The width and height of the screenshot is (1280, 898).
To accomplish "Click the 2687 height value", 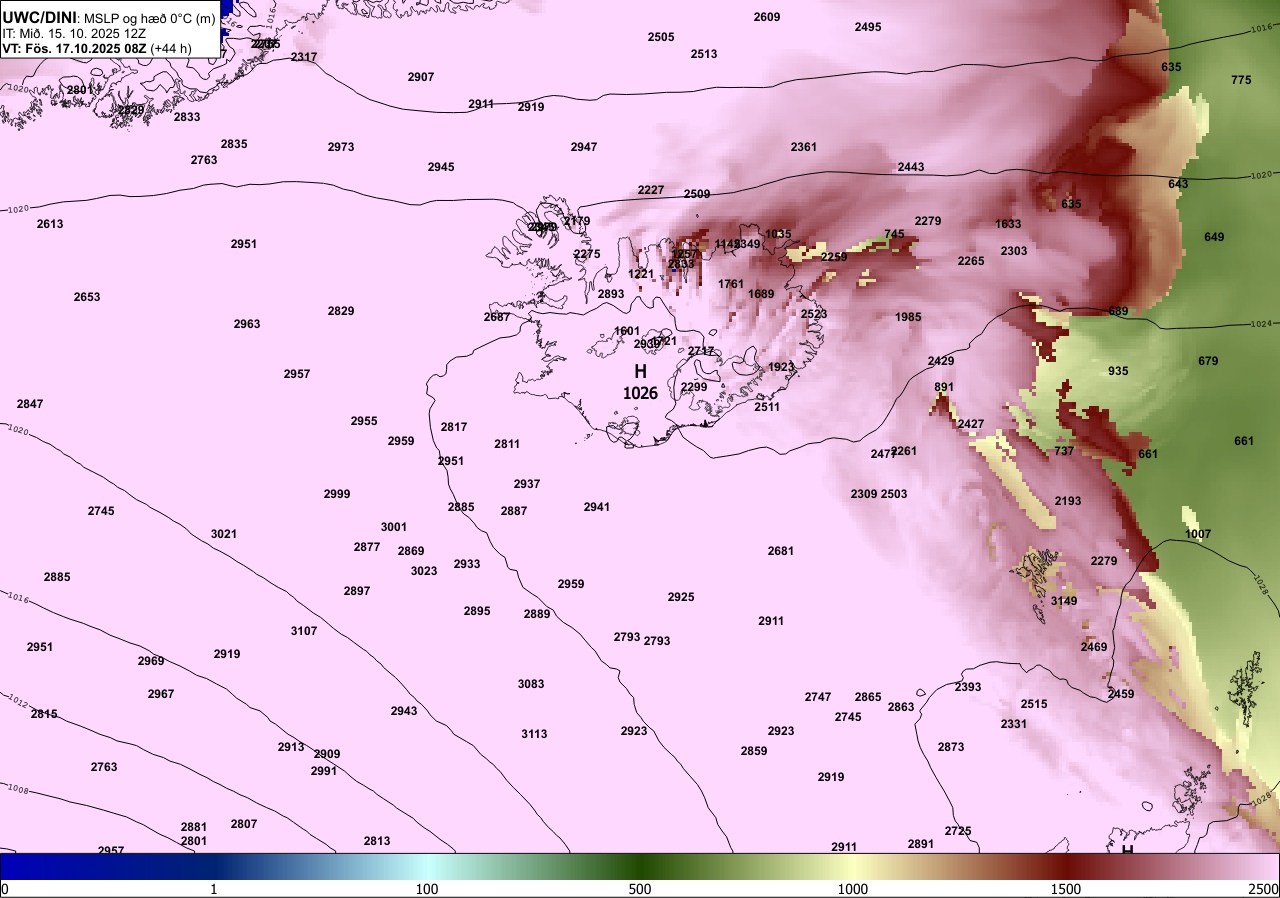I will click(x=497, y=317).
